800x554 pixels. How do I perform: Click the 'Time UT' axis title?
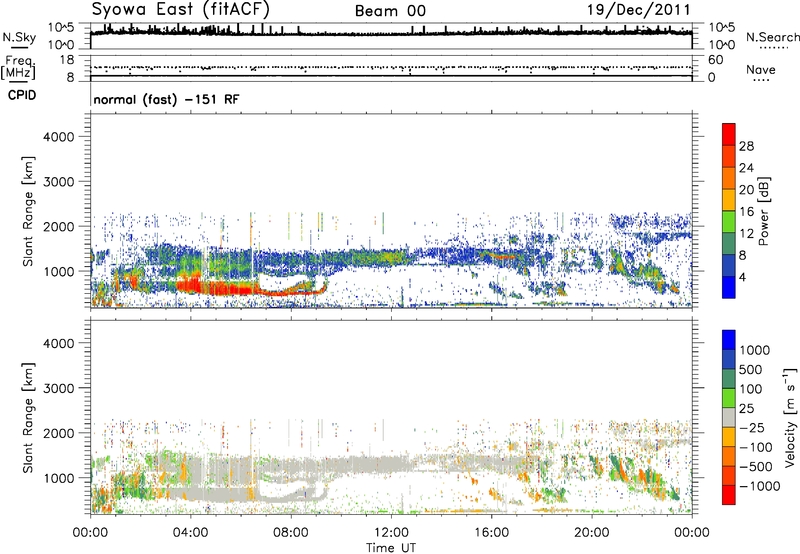(391, 547)
